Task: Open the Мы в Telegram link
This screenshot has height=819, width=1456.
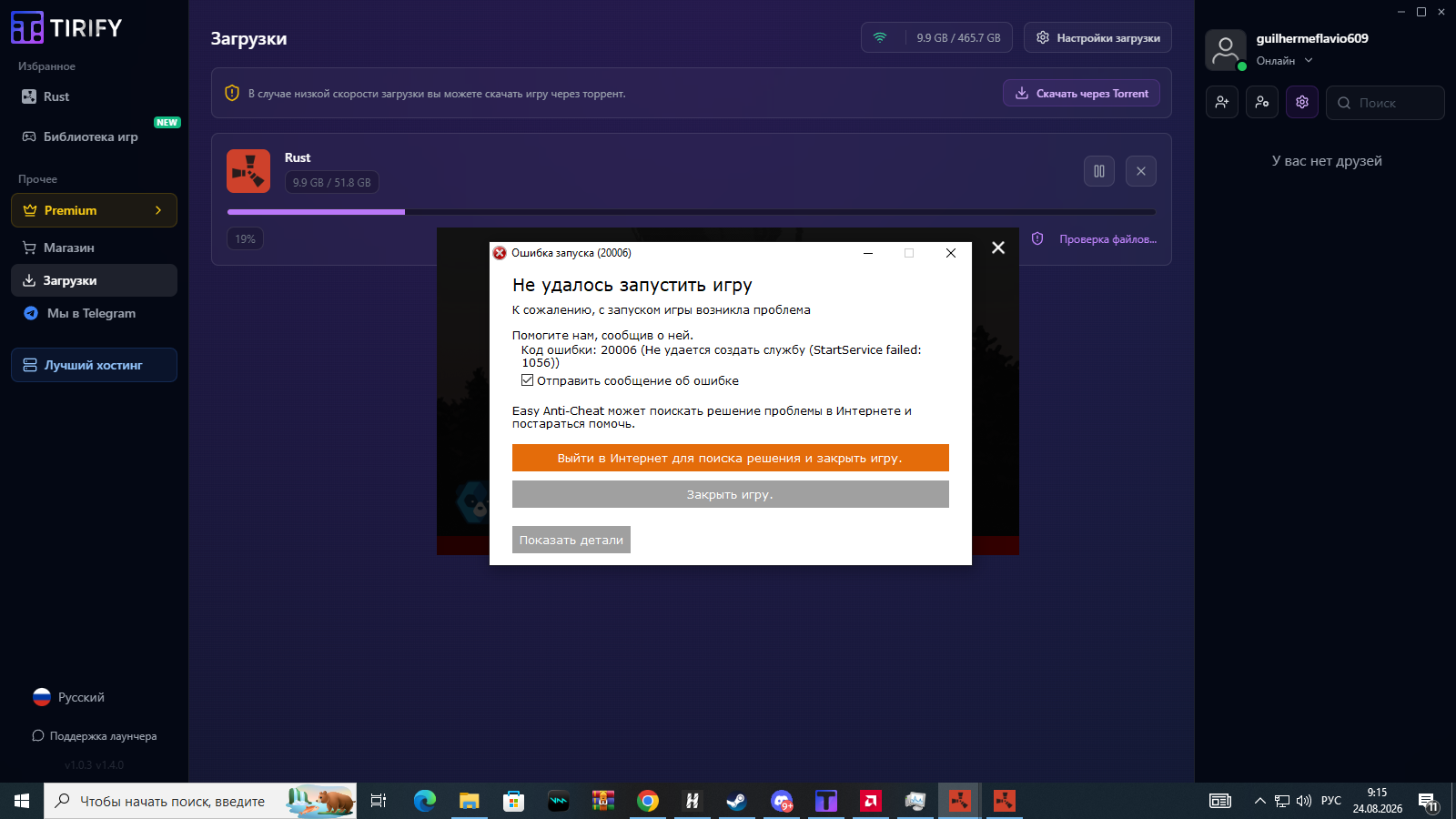Action: coord(79,313)
